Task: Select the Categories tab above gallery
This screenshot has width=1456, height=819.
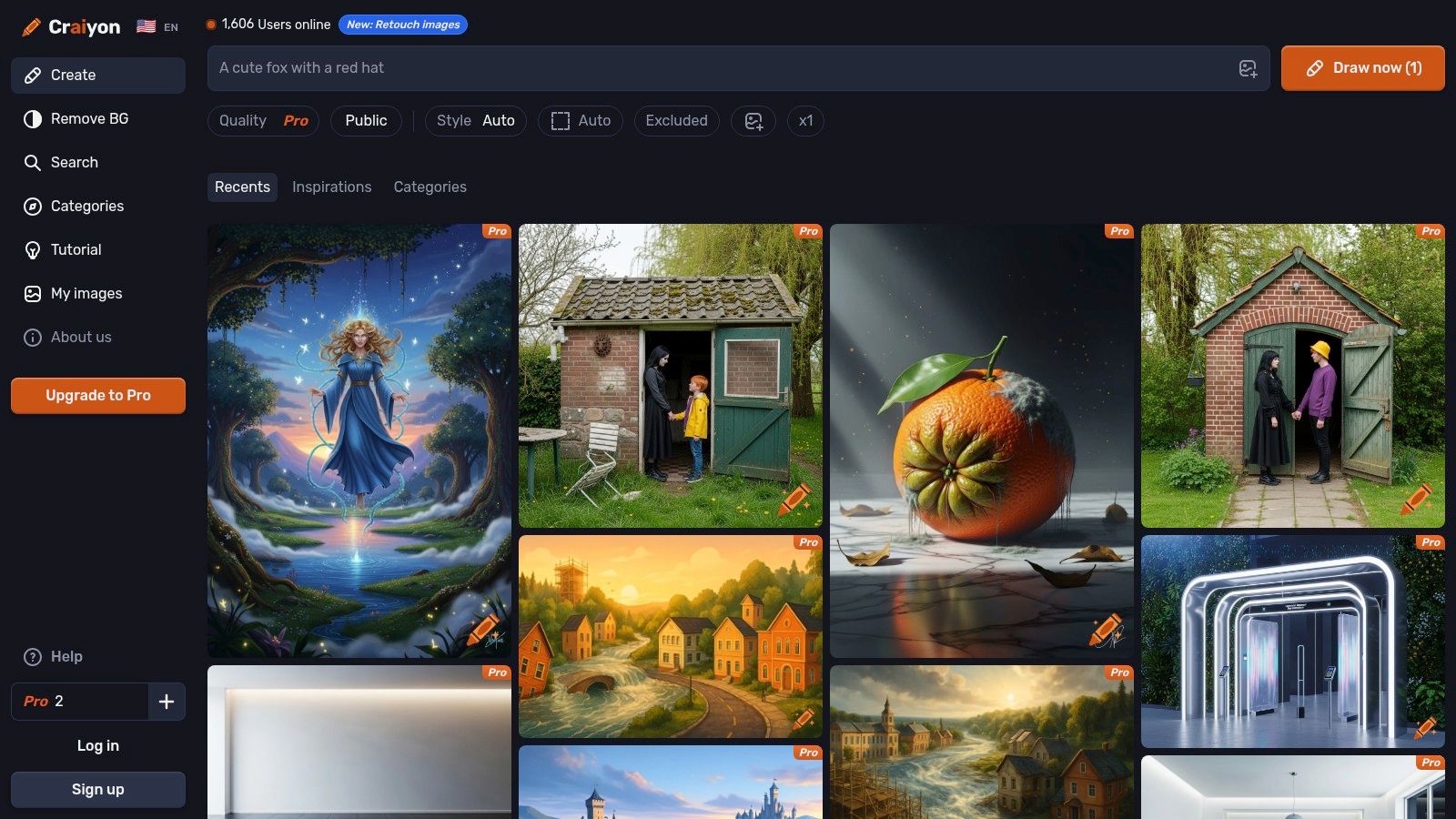Action: pyautogui.click(x=430, y=187)
